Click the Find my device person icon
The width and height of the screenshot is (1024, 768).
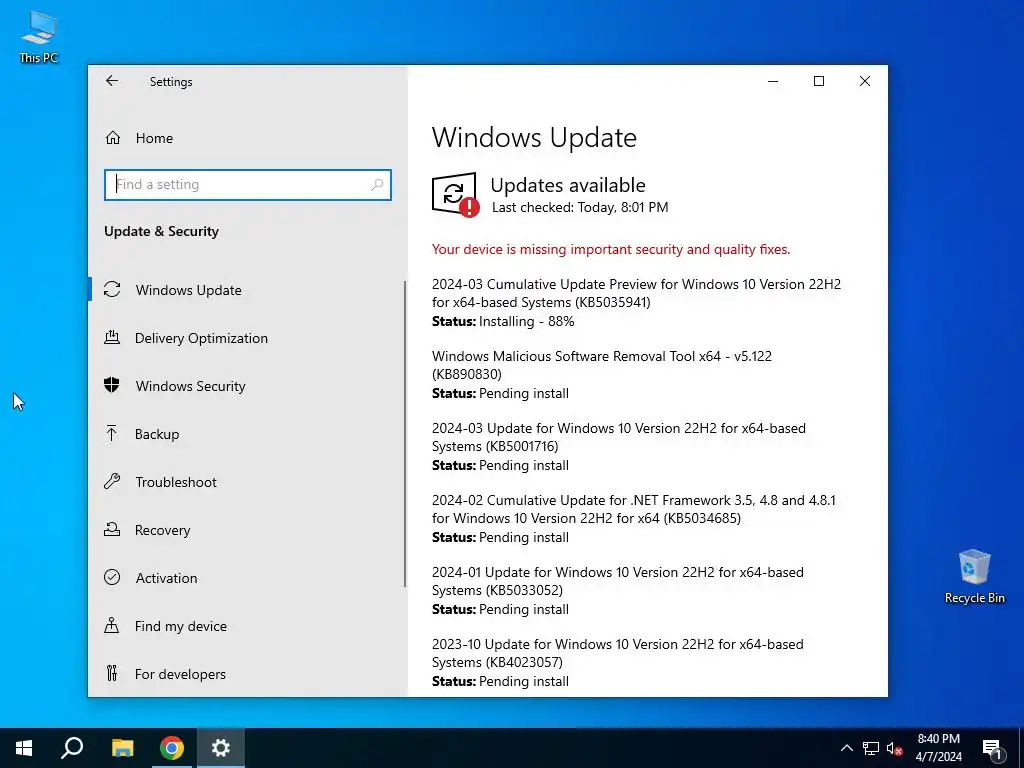(x=112, y=625)
